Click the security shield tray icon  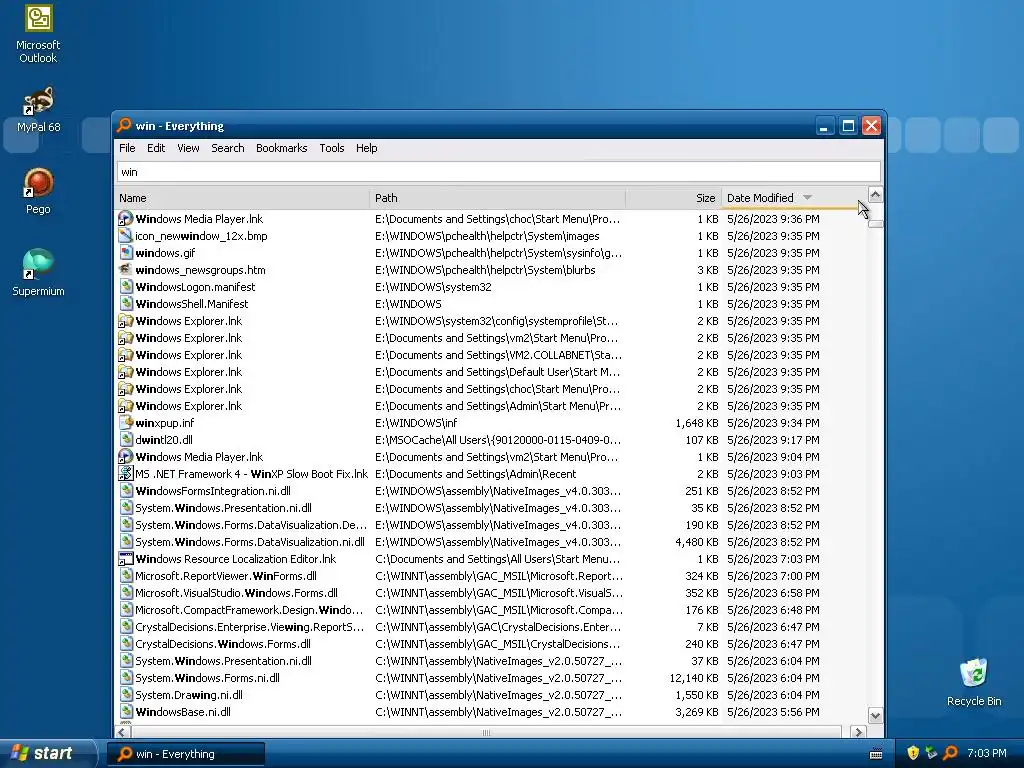click(x=913, y=753)
